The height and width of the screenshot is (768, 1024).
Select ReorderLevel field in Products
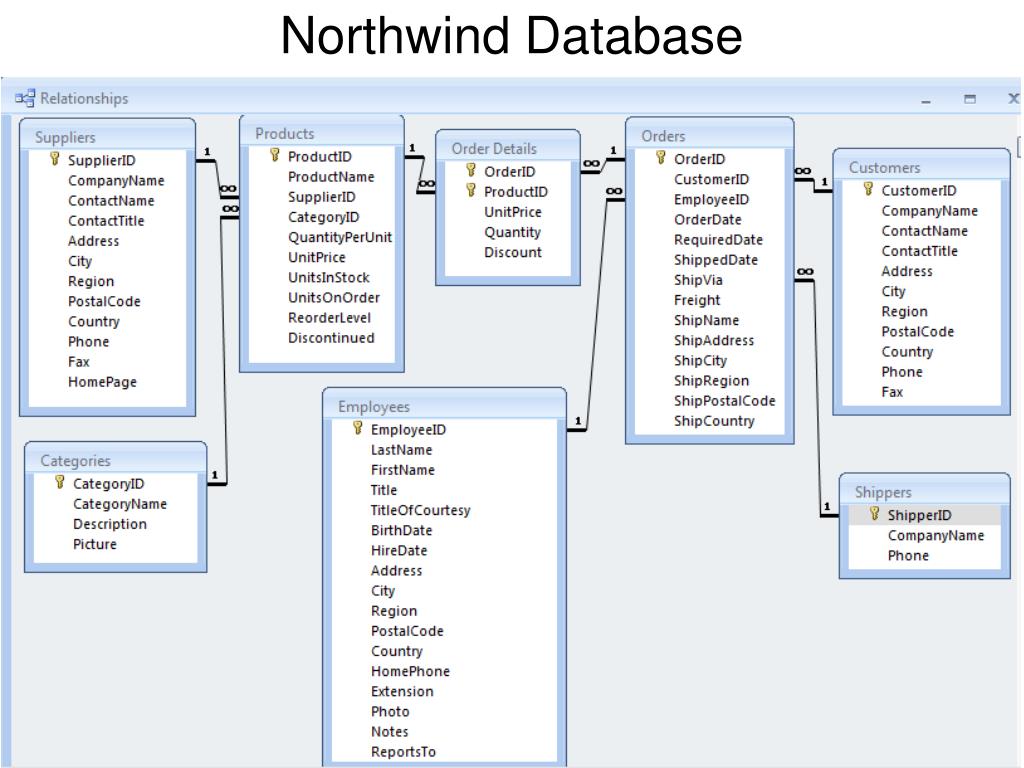(x=329, y=318)
